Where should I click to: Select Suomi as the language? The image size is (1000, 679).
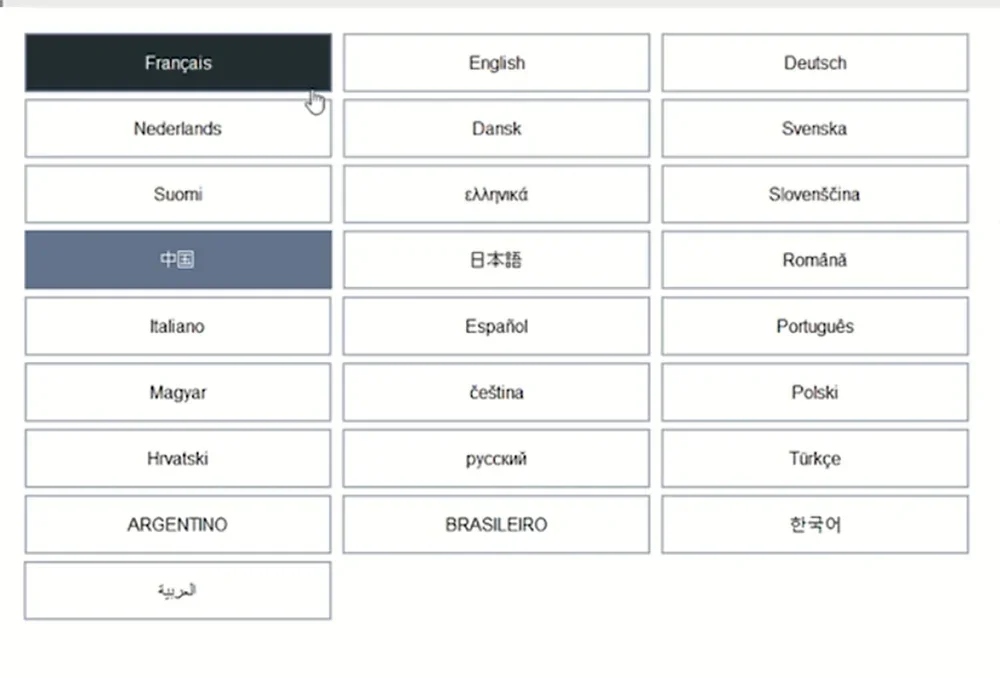[178, 194]
